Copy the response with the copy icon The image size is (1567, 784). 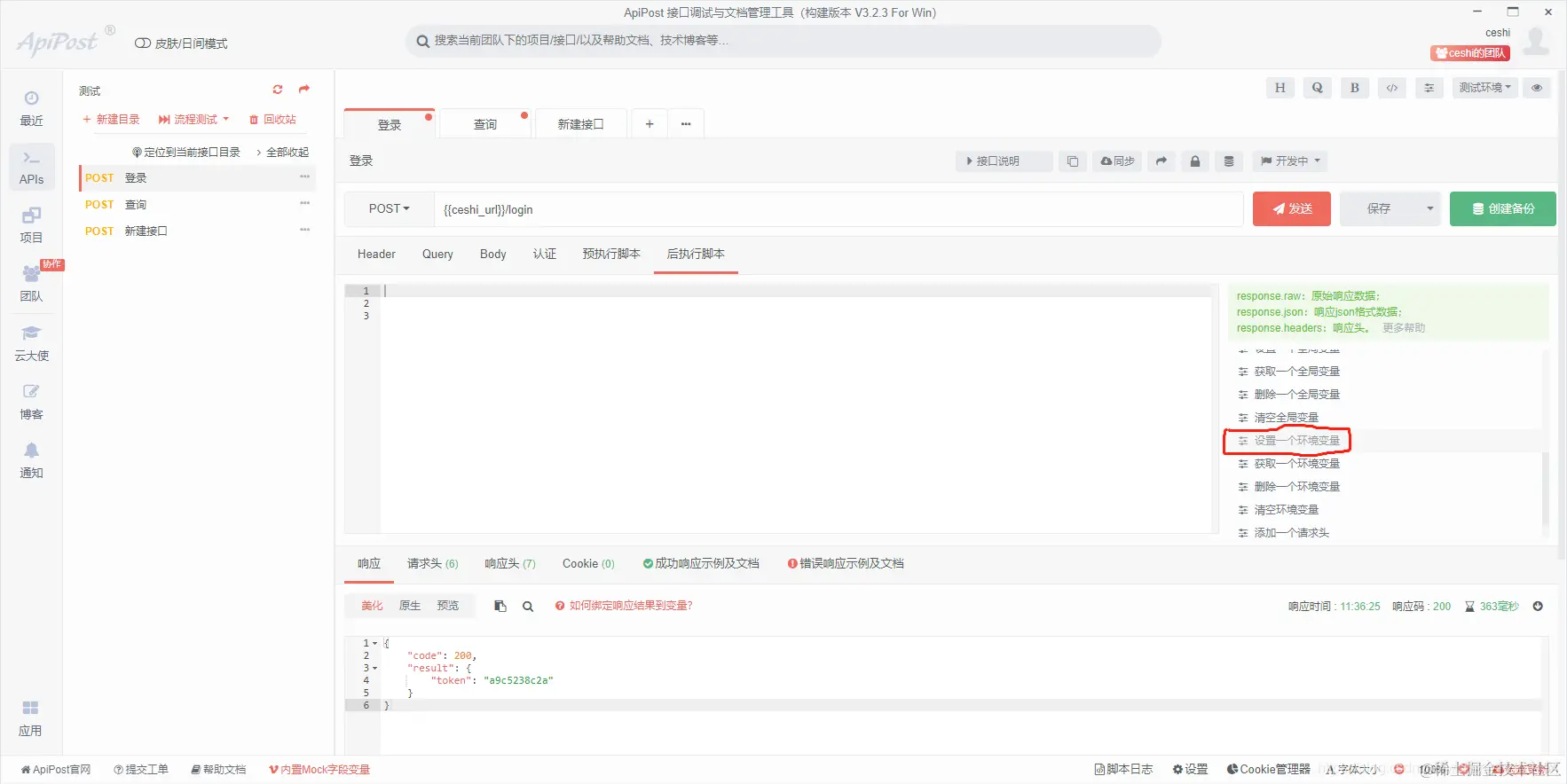point(500,606)
